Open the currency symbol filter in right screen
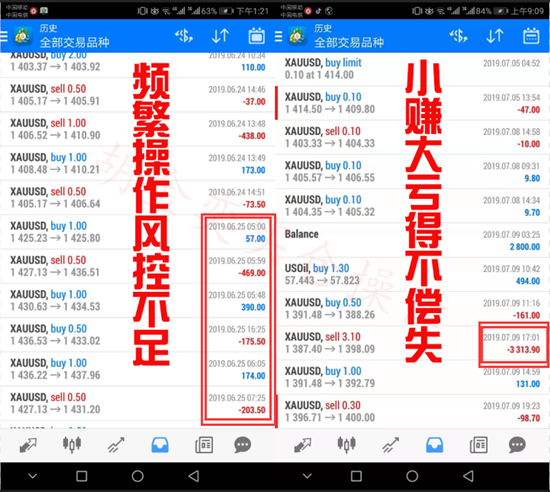Screen dimensions: 550x492 pos(459,36)
